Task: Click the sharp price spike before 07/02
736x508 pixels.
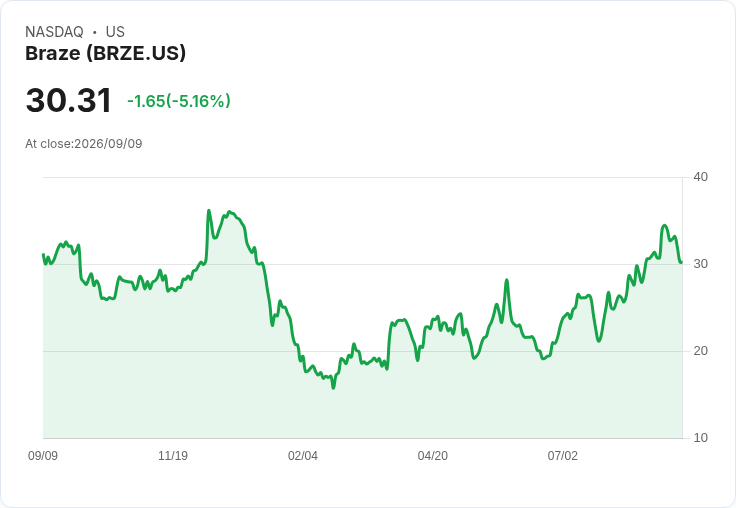Action: (507, 280)
